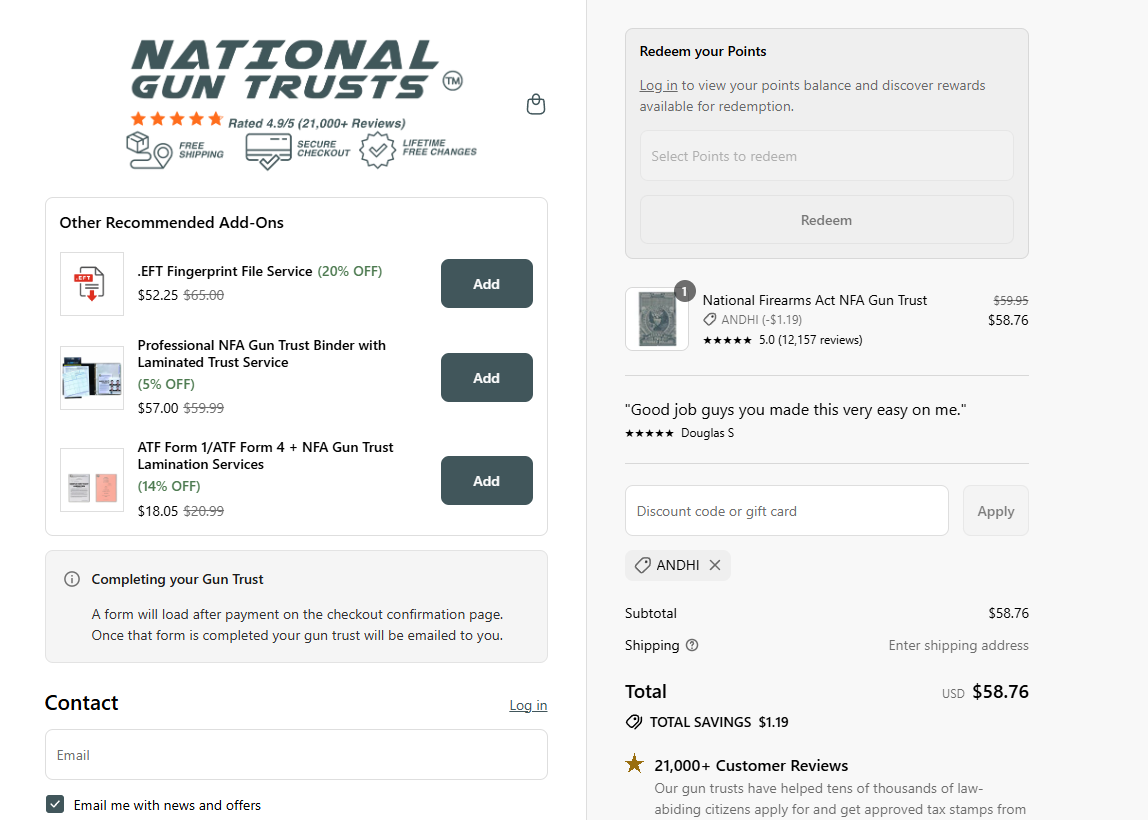Click the Rated 4.9/5 (21,000+ Reviews) text

(316, 123)
